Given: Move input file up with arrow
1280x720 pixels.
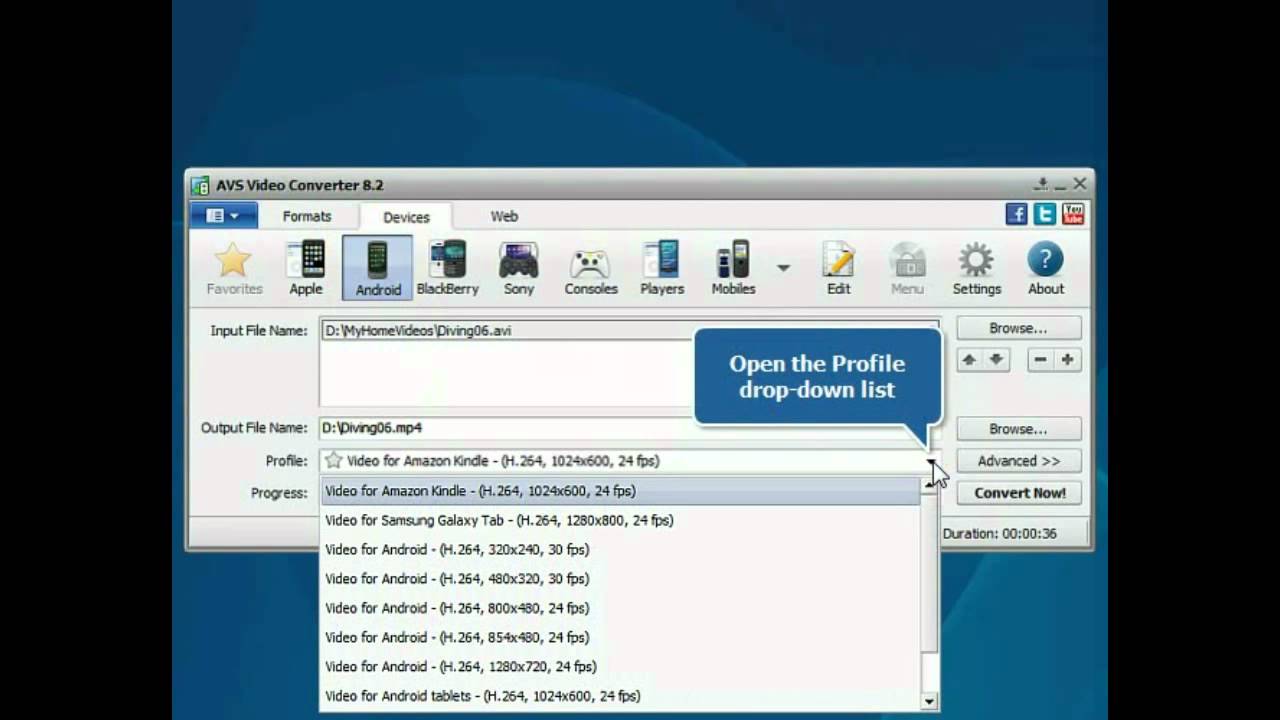Looking at the screenshot, I should coord(968,360).
